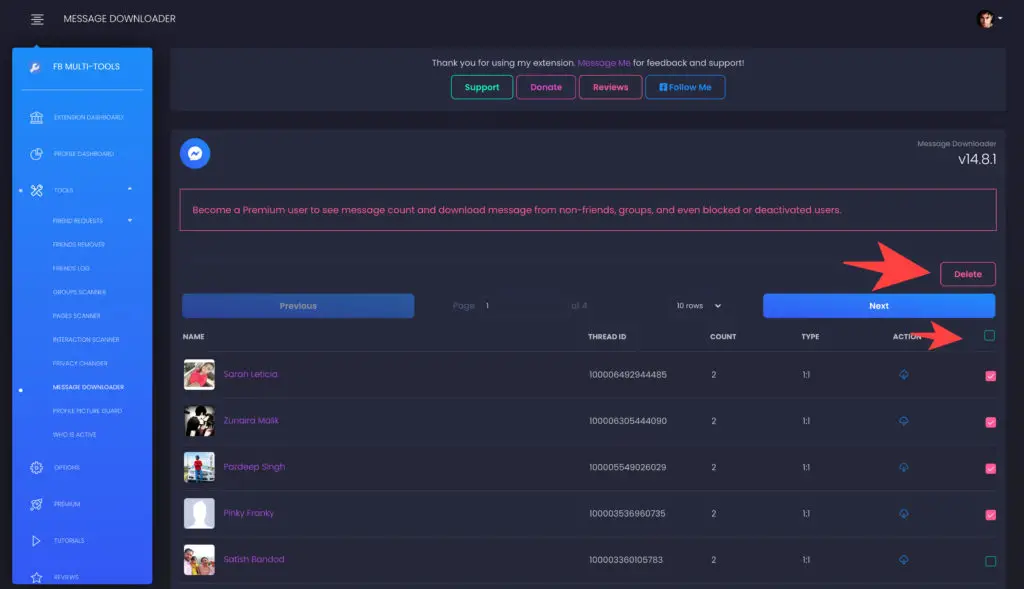Click the THREAD ID column header
This screenshot has height=589, width=1024.
[x=607, y=337]
